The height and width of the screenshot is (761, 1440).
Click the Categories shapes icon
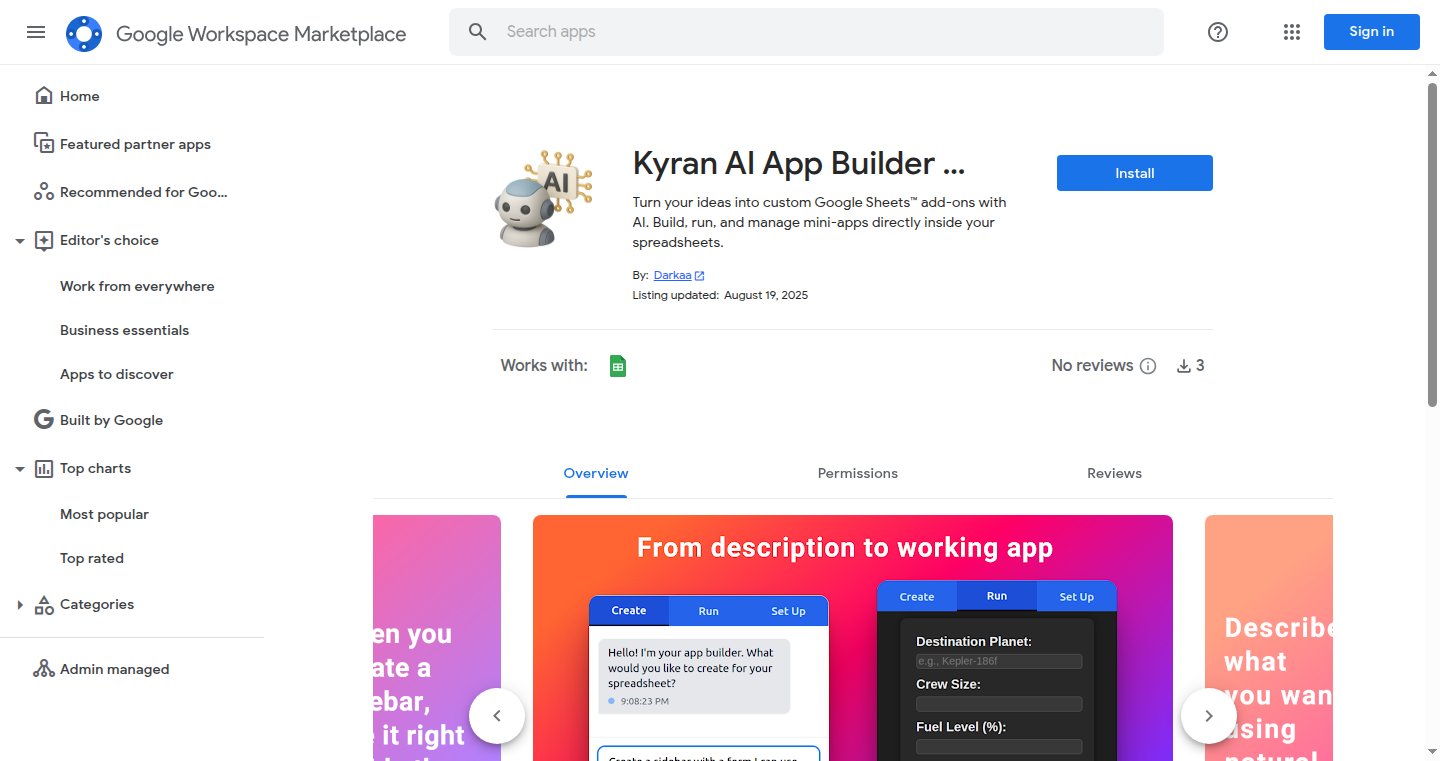tap(44, 604)
